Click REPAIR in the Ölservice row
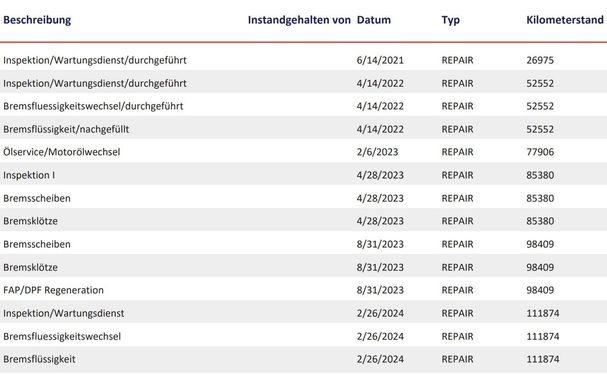Viewport: 607px width, 376px height. [x=457, y=152]
